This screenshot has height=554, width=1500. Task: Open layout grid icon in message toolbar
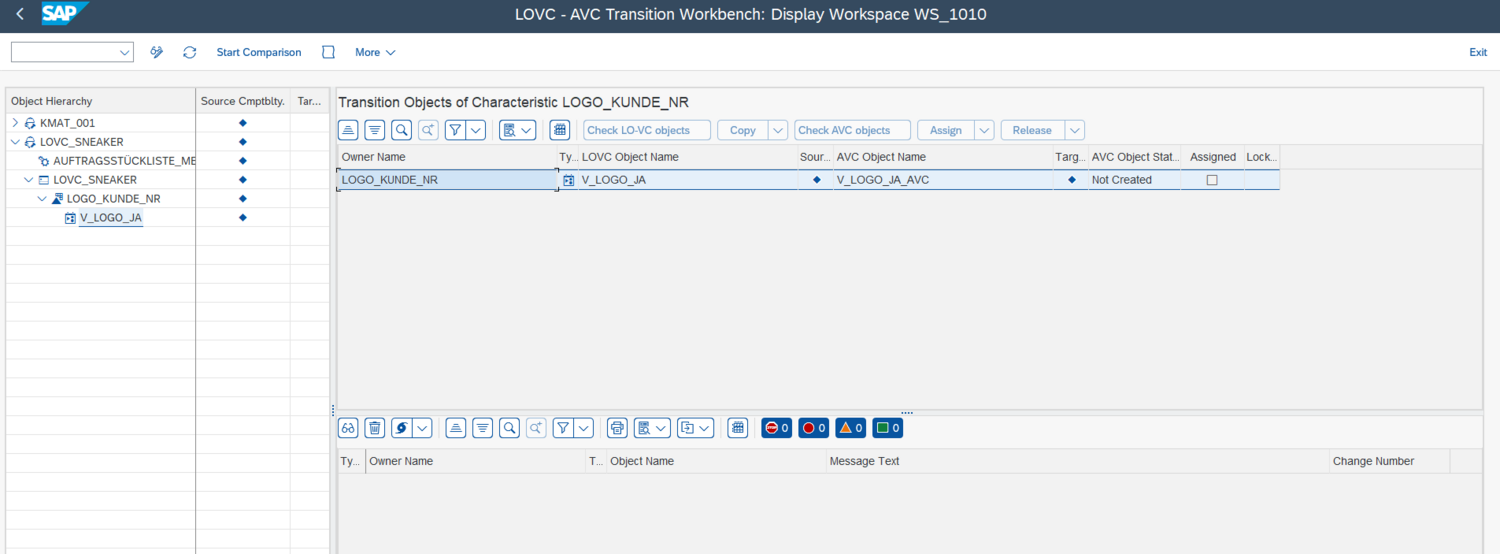pos(738,428)
